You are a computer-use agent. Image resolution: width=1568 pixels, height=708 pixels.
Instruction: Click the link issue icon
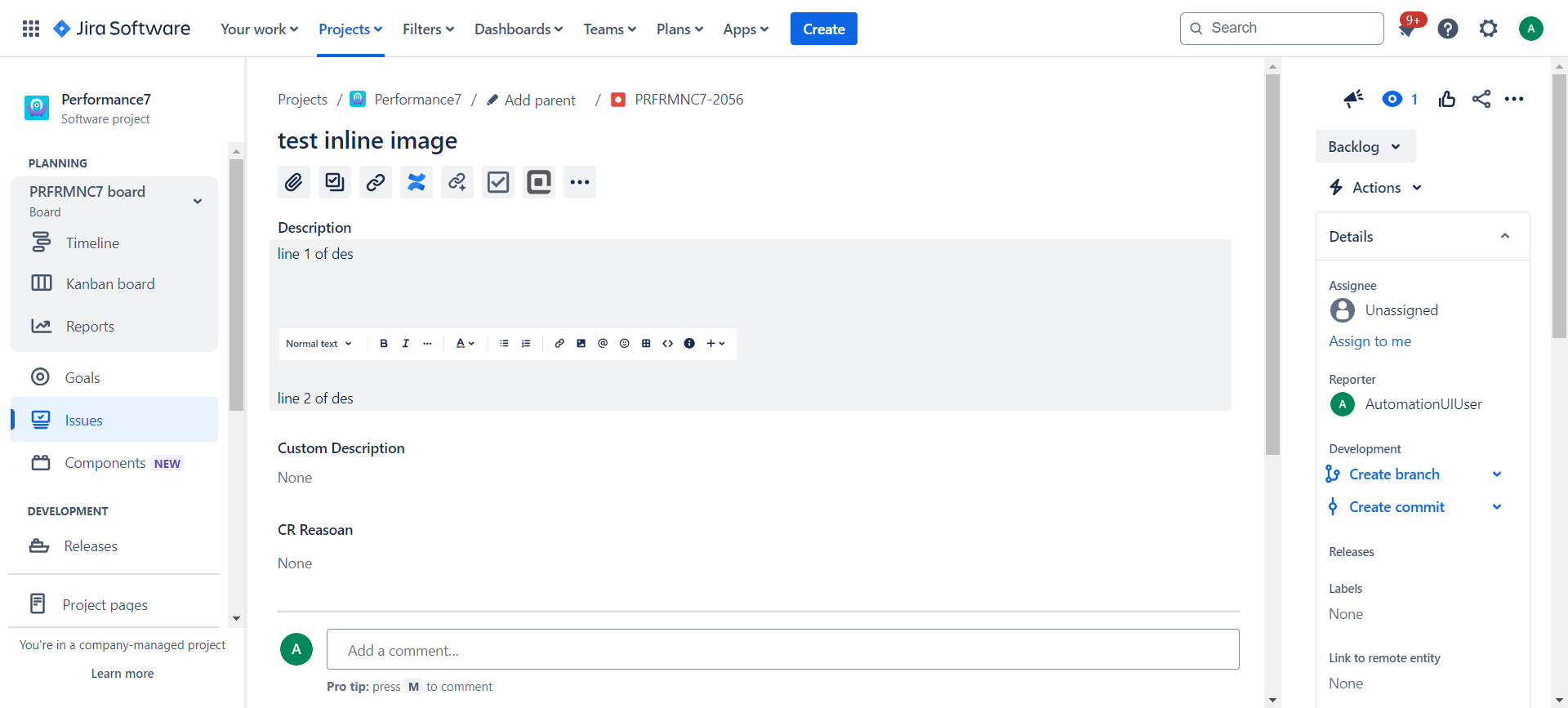(376, 182)
